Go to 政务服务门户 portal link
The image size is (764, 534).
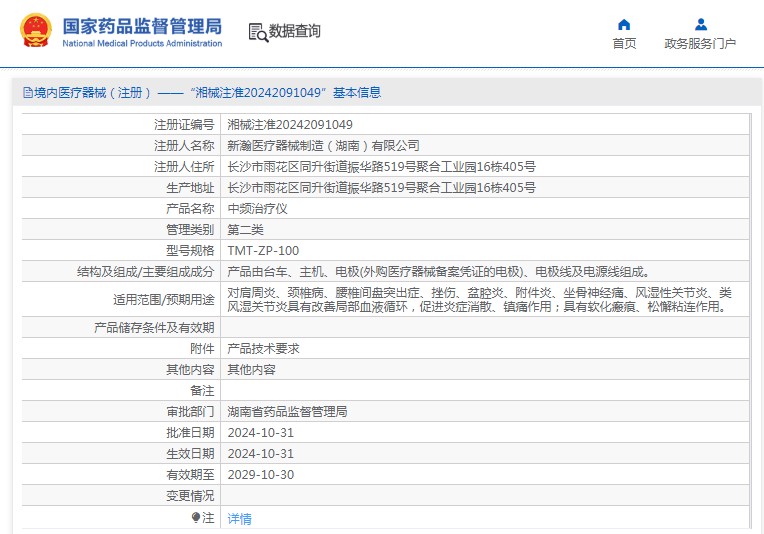[700, 44]
